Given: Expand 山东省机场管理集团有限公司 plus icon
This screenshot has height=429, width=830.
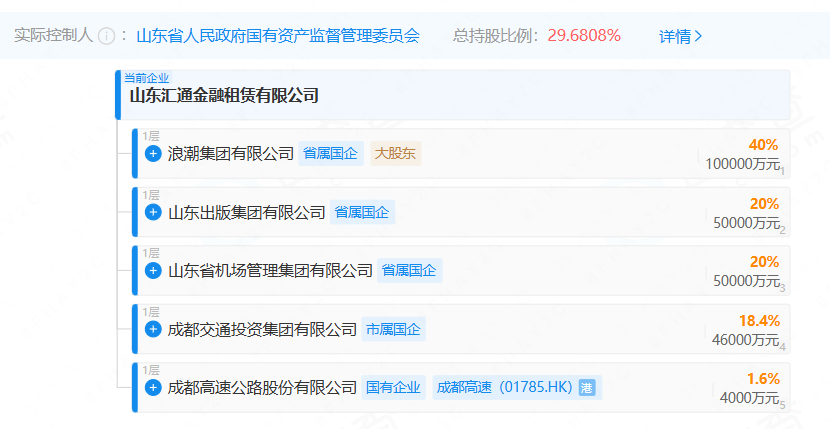Looking at the screenshot, I should [153, 270].
